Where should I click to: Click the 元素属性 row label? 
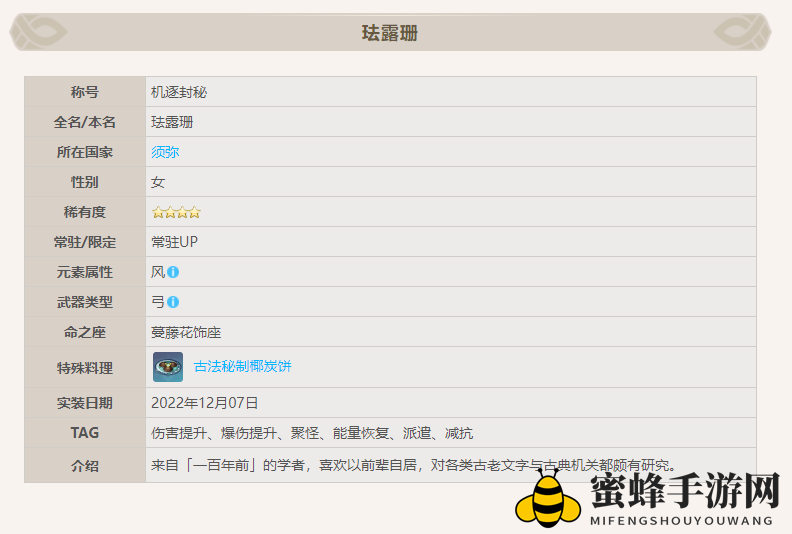85,272
